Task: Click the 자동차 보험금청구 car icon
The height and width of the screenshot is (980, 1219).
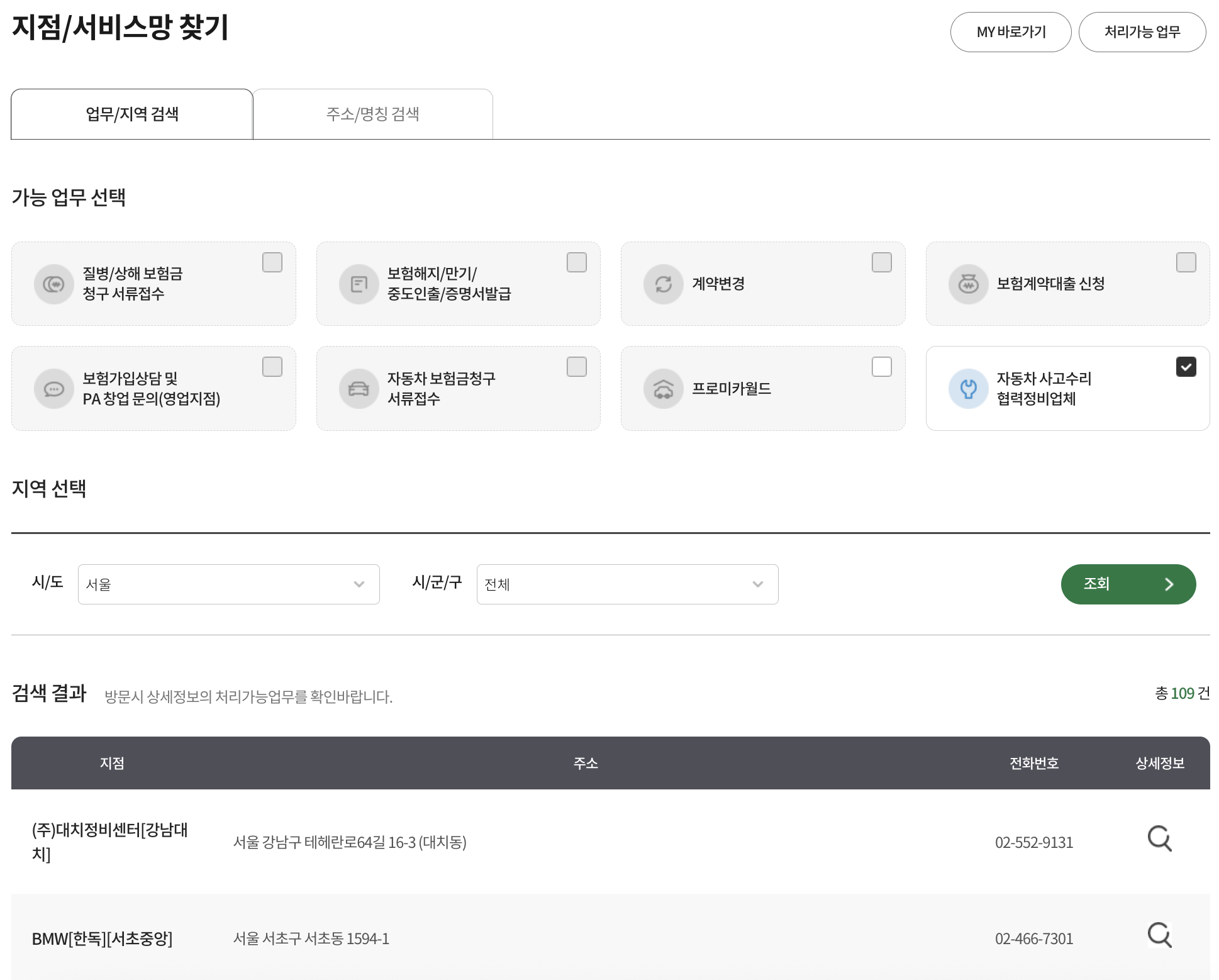Action: (x=359, y=389)
